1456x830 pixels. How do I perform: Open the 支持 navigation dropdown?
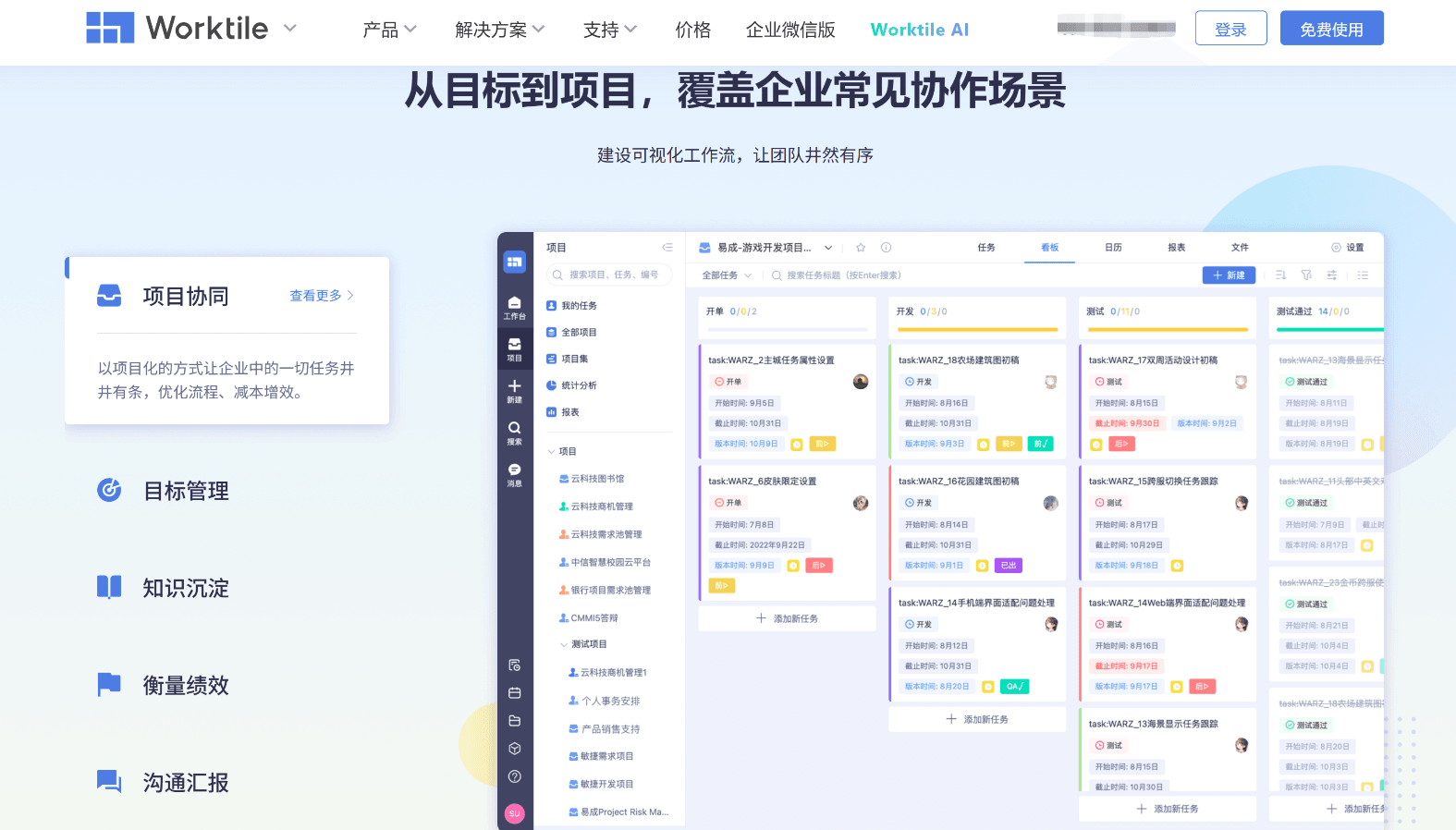(610, 30)
